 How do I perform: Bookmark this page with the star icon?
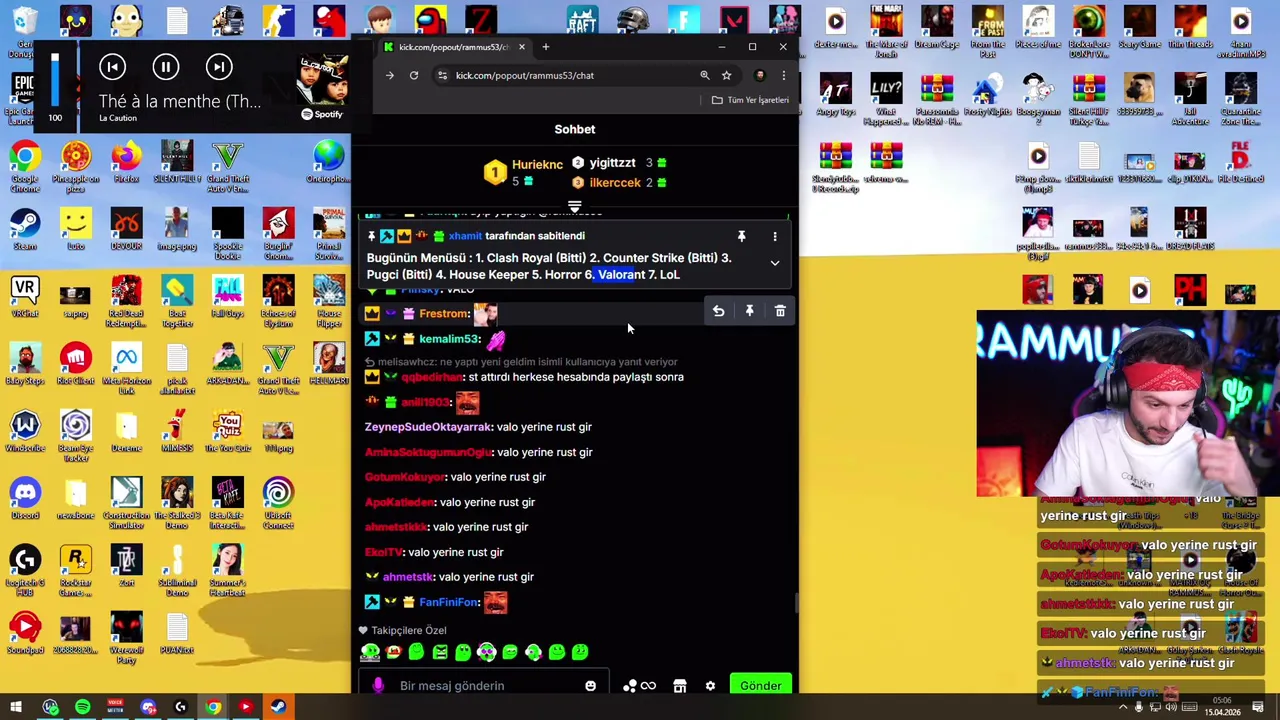(727, 75)
